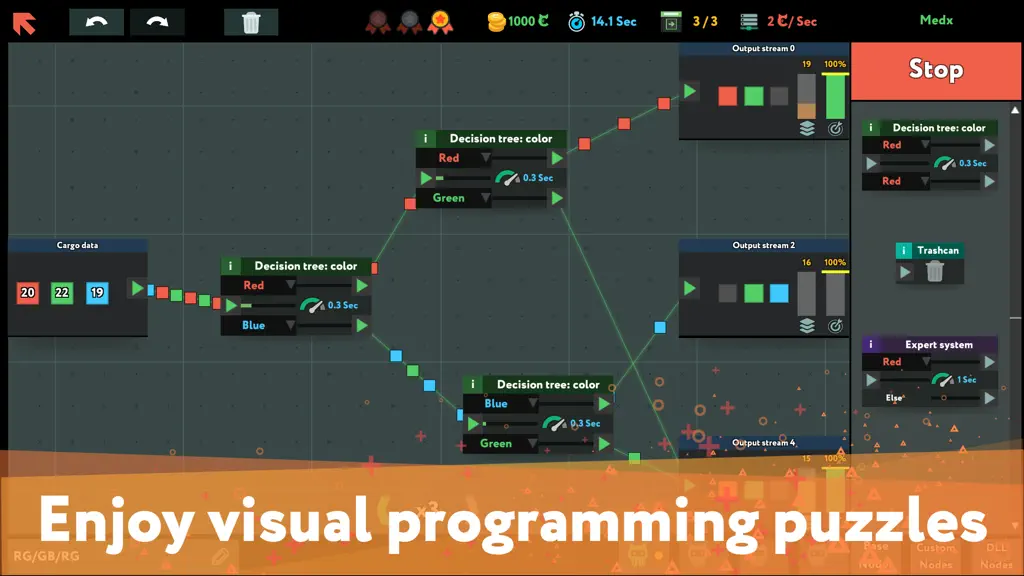The width and height of the screenshot is (1024, 576).
Task: Click the silver medal icon
Action: [409, 23]
